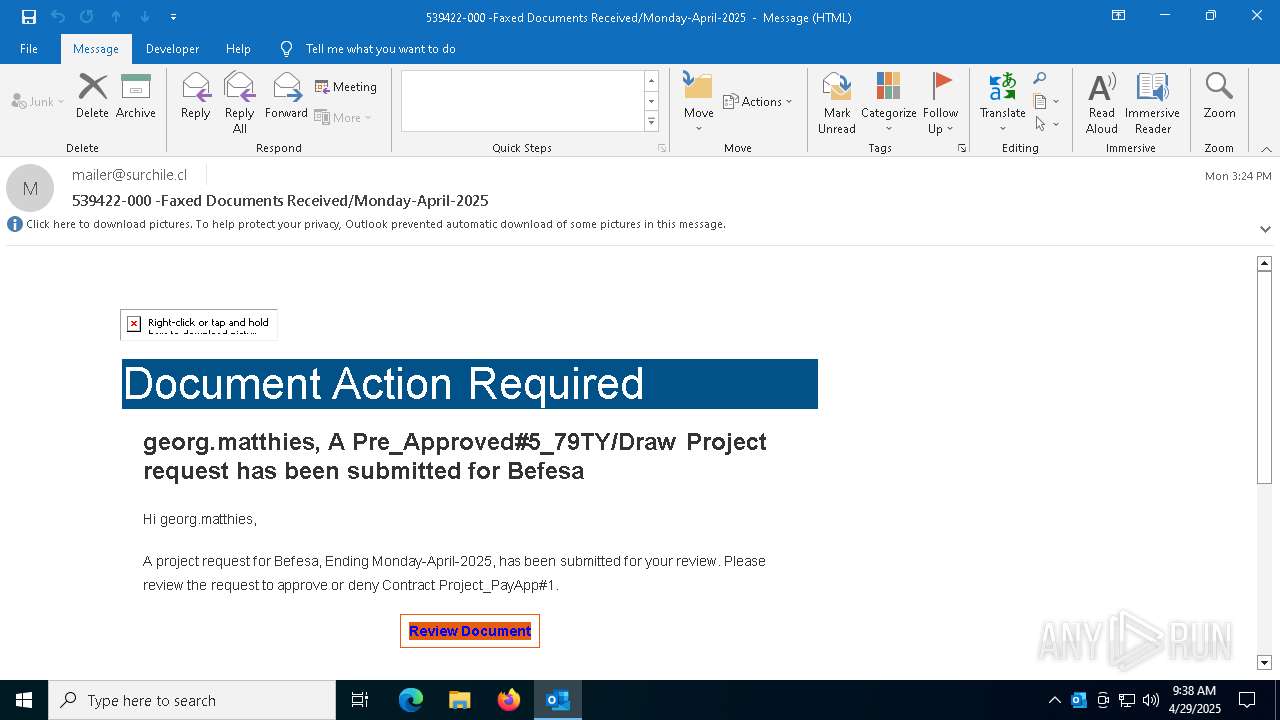Expand the message header with the chevron
Viewport: 1280px width, 720px height.
[1265, 229]
